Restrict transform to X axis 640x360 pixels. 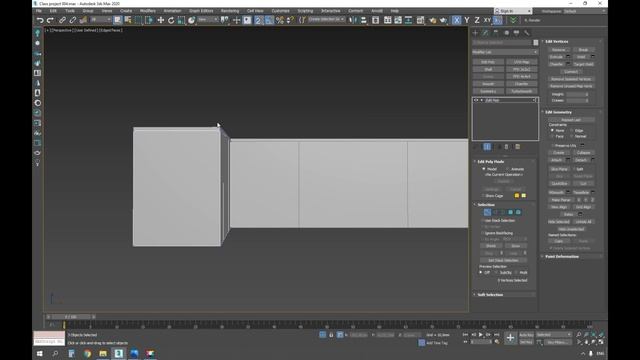[456, 20]
